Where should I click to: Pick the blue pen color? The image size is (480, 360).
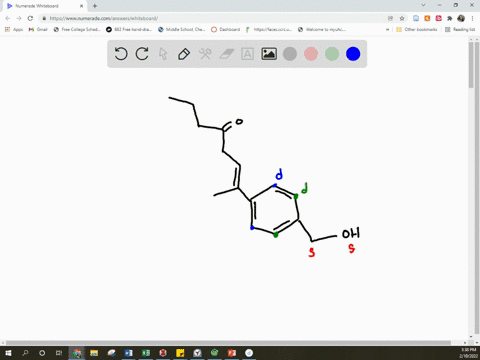pos(353,54)
